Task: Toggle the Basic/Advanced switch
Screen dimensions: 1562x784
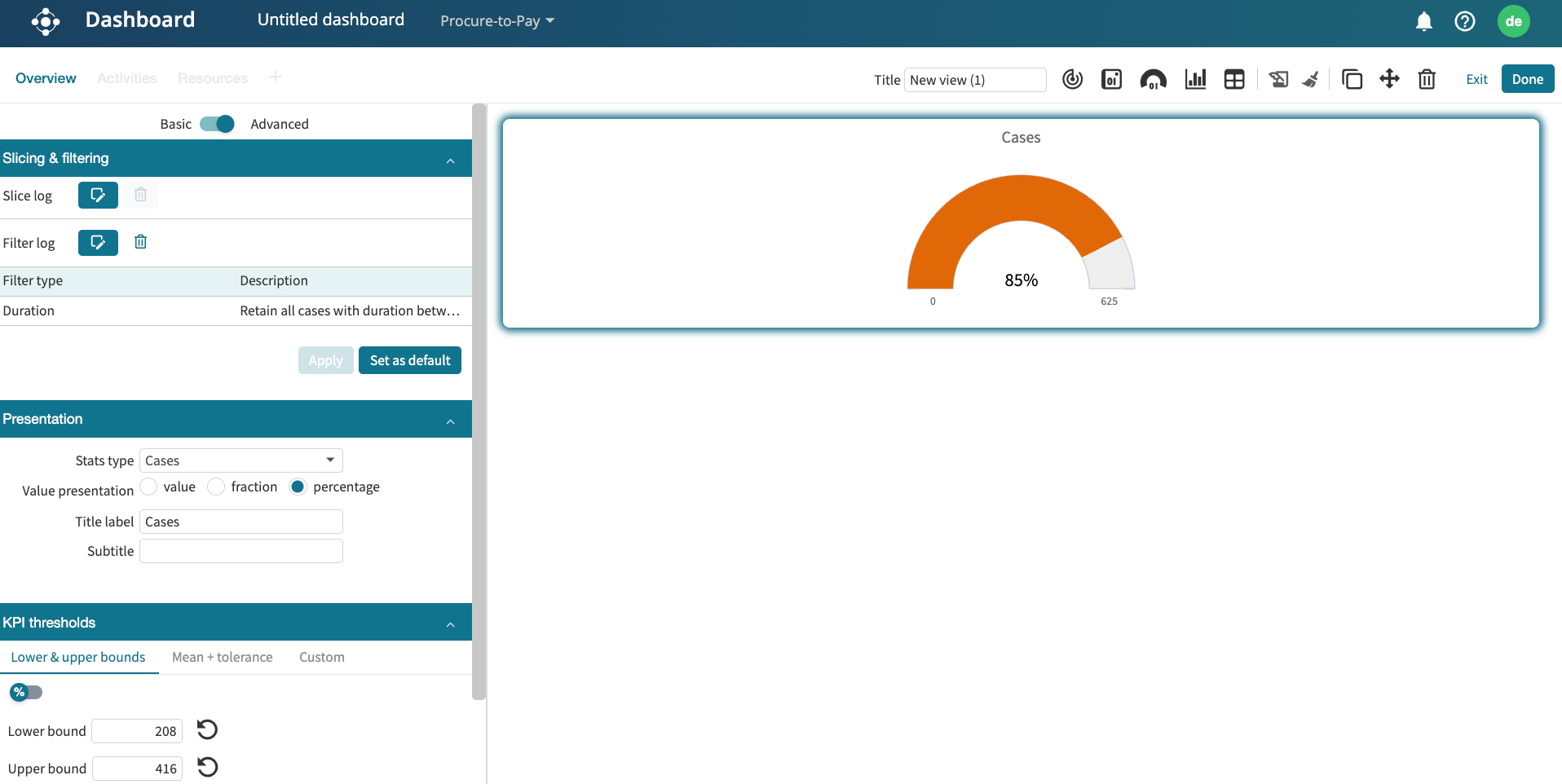Action: coord(217,124)
